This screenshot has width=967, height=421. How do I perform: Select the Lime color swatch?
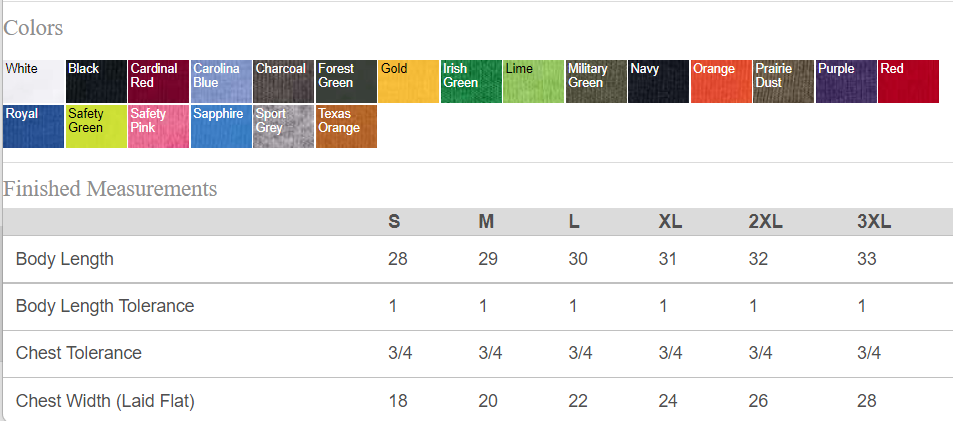(534, 81)
